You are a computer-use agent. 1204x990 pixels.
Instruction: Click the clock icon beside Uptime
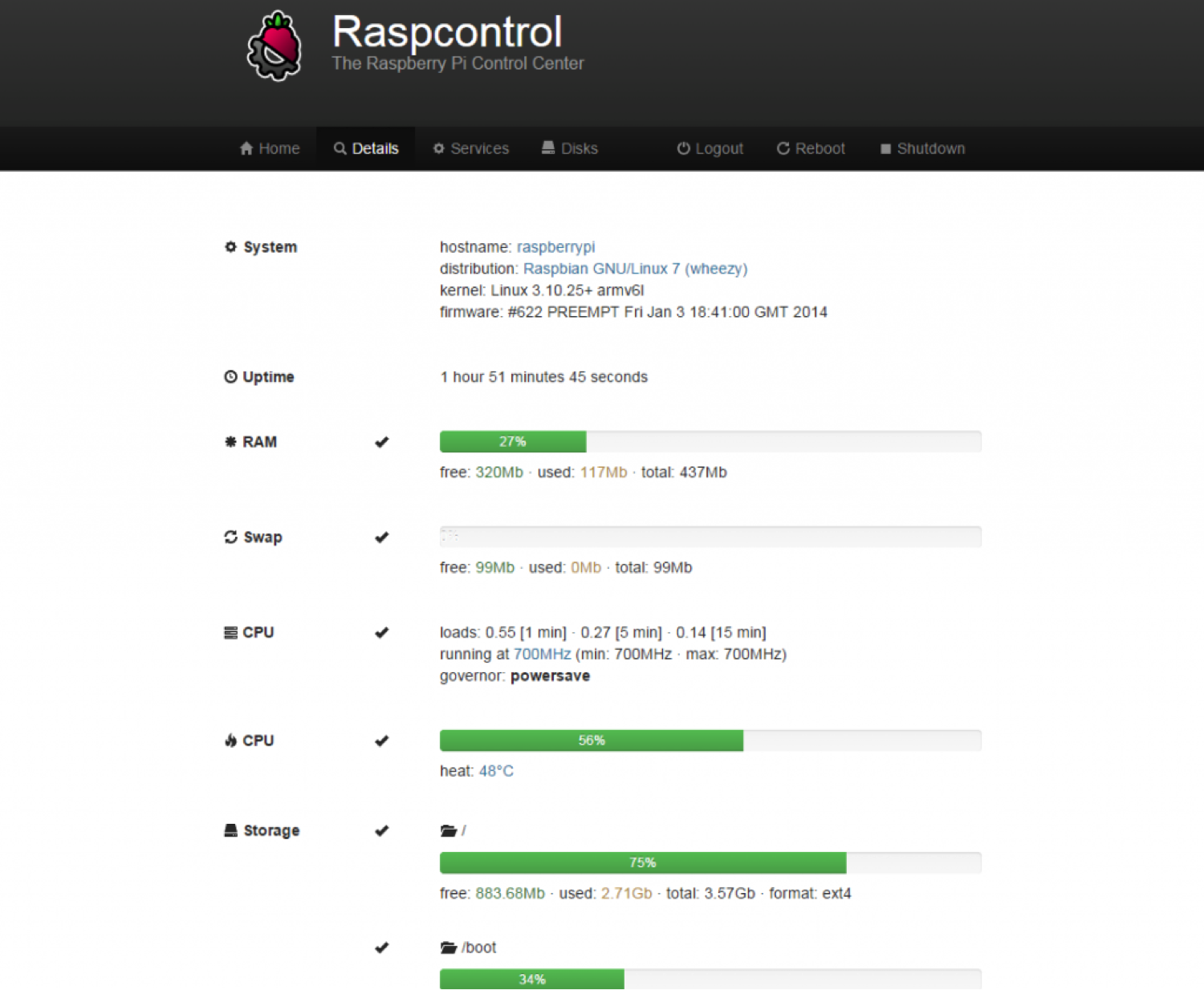pos(230,377)
